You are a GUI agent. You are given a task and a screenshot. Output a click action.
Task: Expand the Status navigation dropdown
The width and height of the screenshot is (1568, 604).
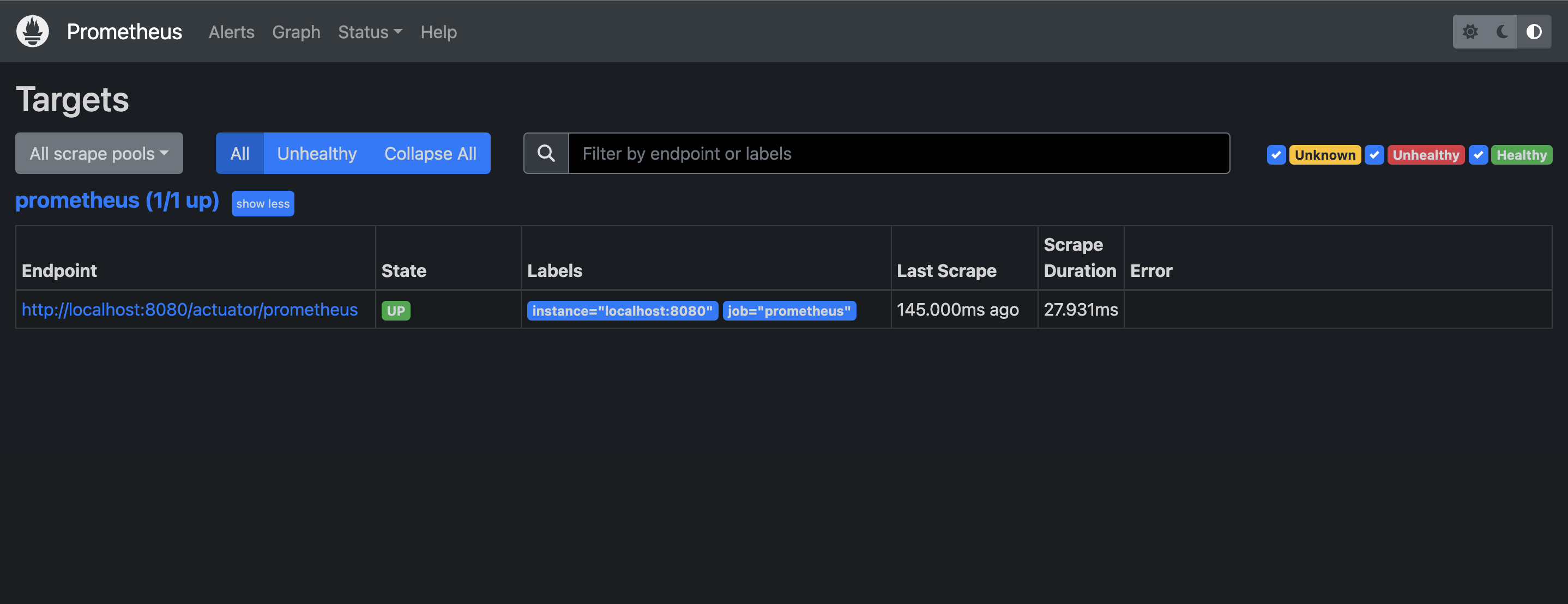click(370, 32)
